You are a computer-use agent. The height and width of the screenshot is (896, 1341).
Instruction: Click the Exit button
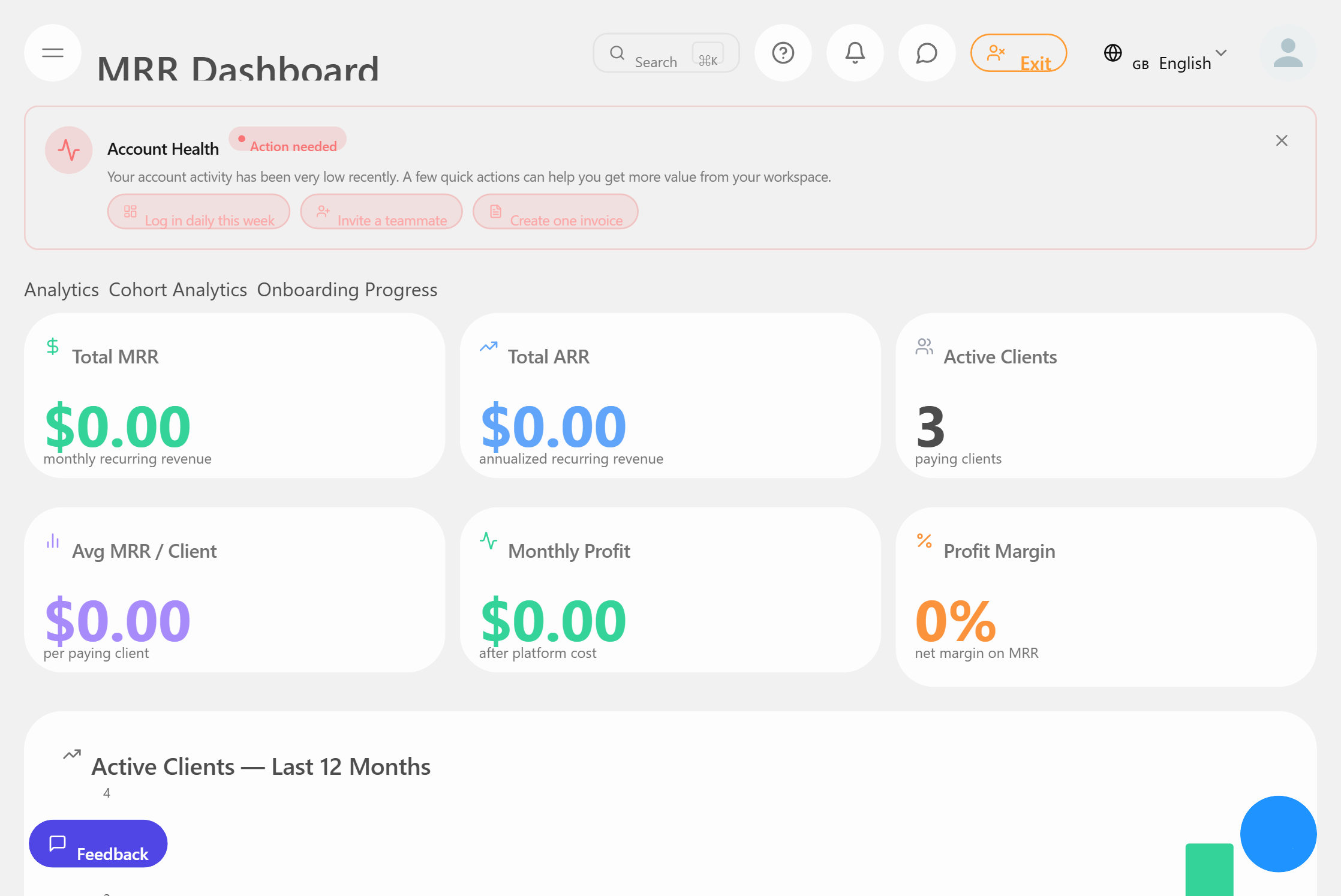(x=1018, y=53)
